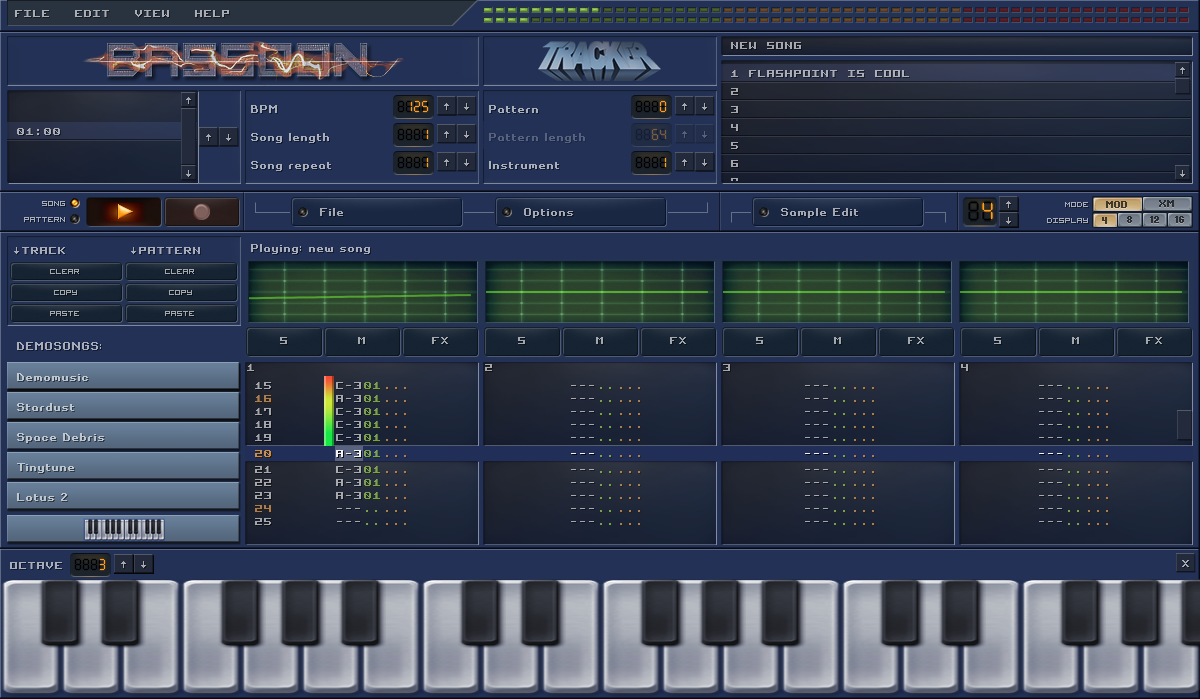Increase Song length with up arrow
Screen dimensions: 1200x699
point(446,134)
